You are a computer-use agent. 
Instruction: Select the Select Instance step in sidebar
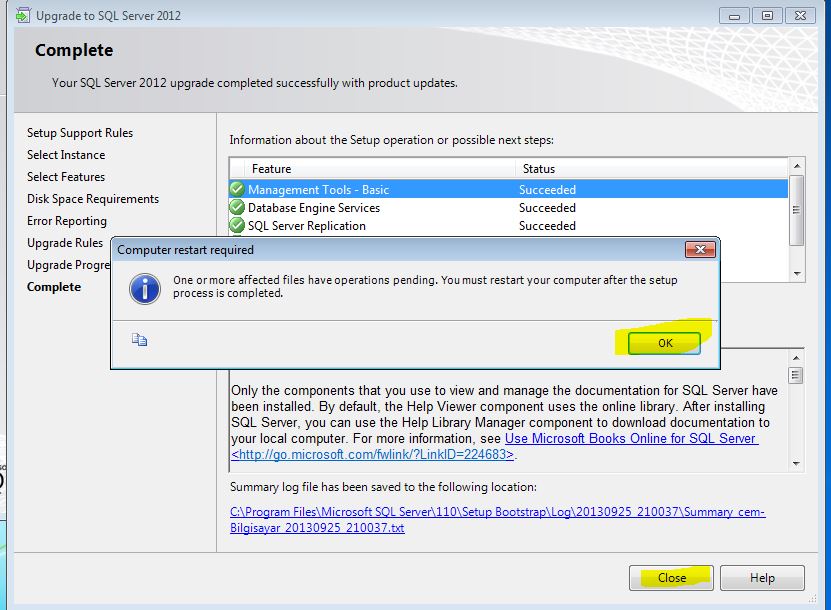point(66,155)
